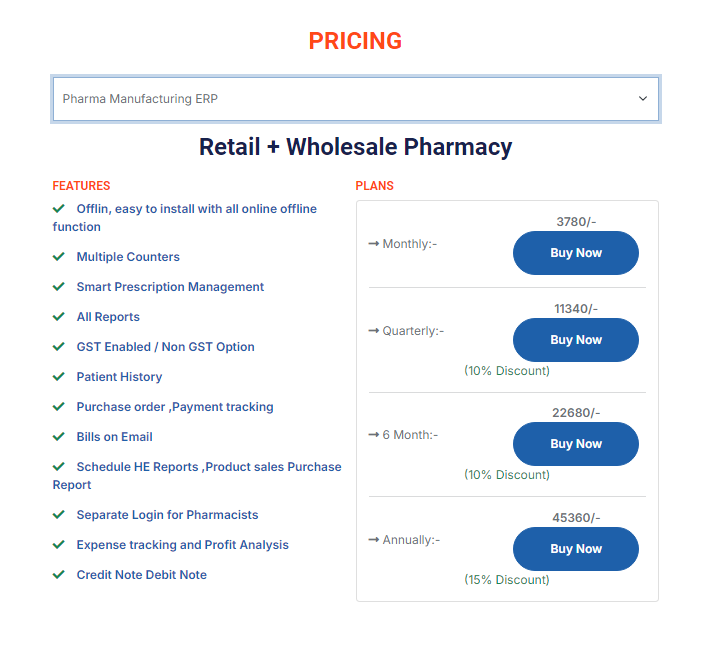Click the checkmark icon beside All Reports

[59, 317]
